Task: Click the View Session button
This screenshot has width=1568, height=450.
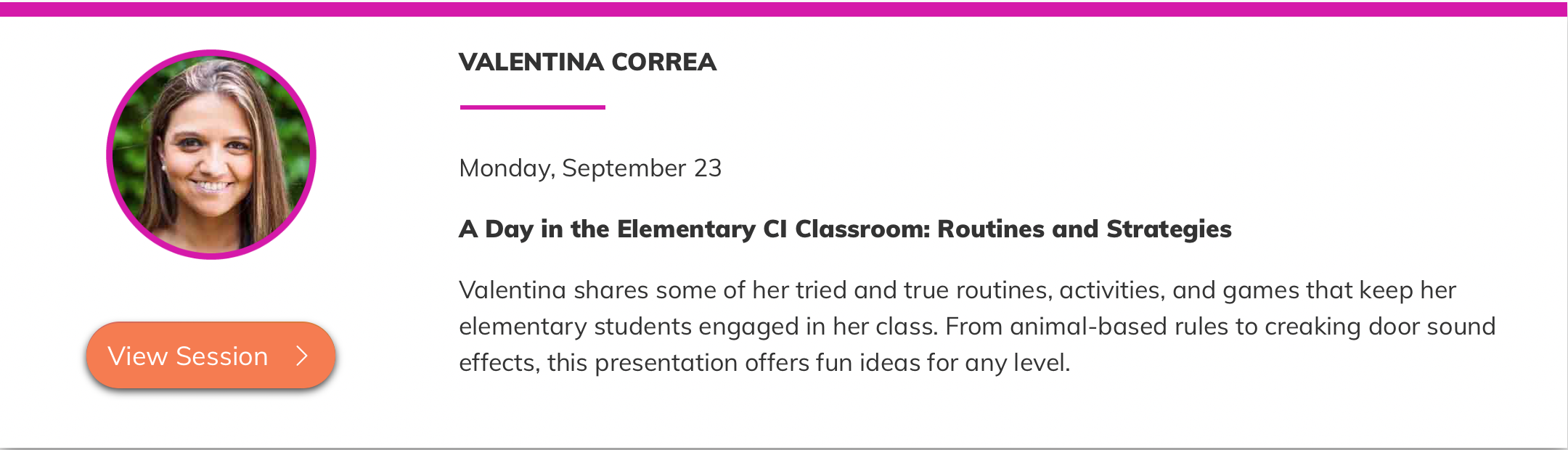Action: click(211, 356)
